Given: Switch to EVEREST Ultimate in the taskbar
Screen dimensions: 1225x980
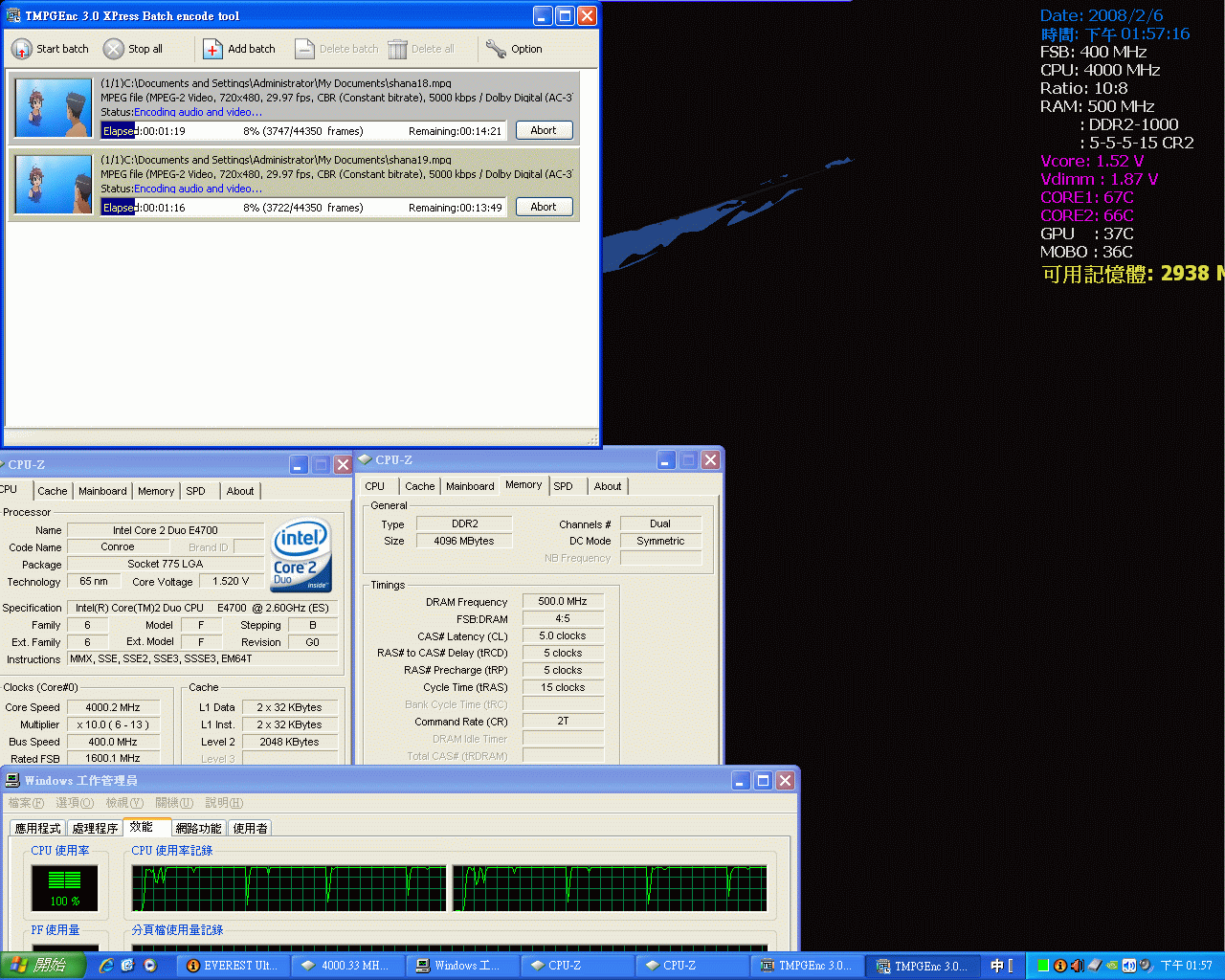Looking at the screenshot, I should coord(232,966).
